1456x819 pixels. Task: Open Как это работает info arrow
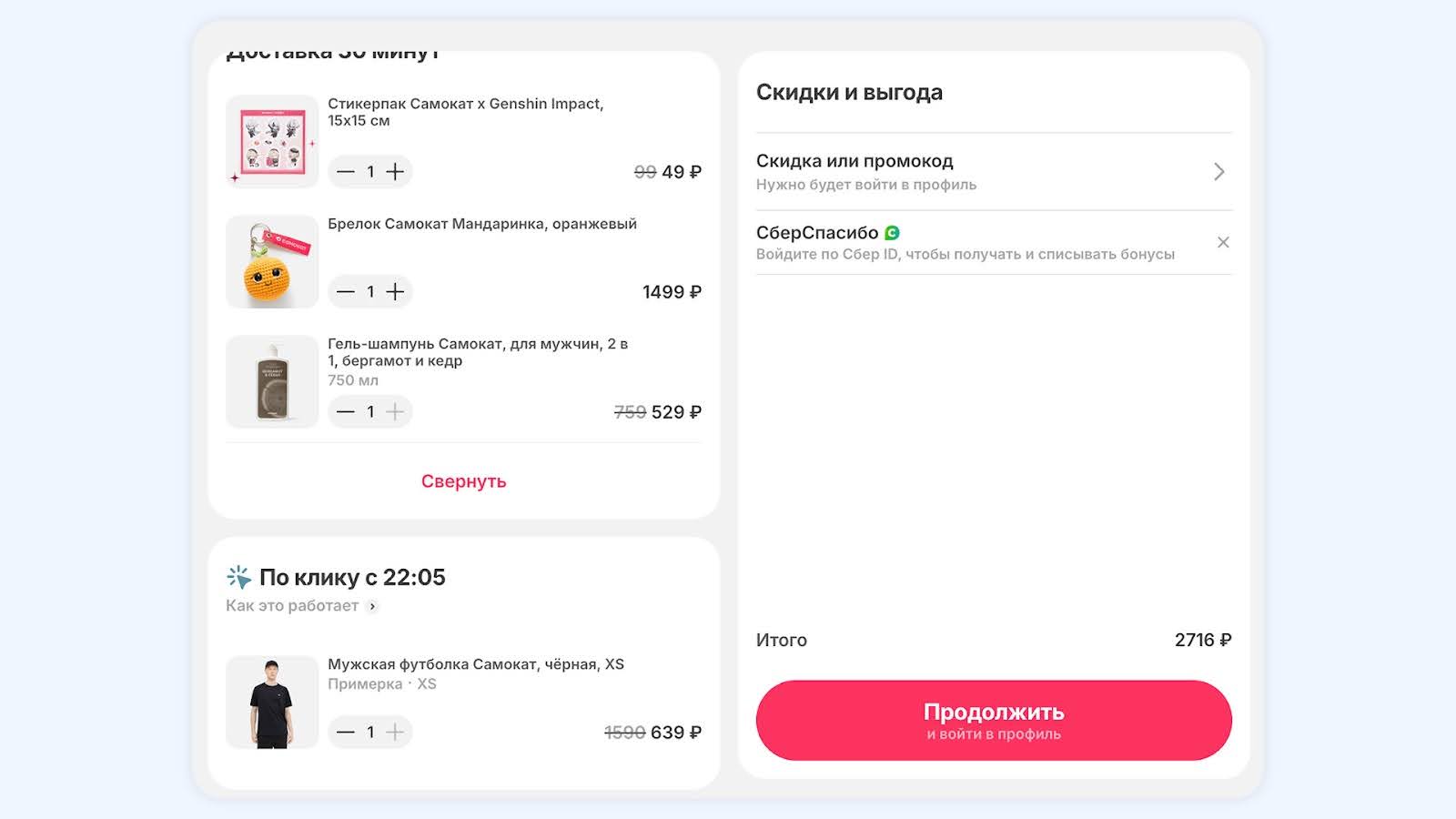click(372, 606)
